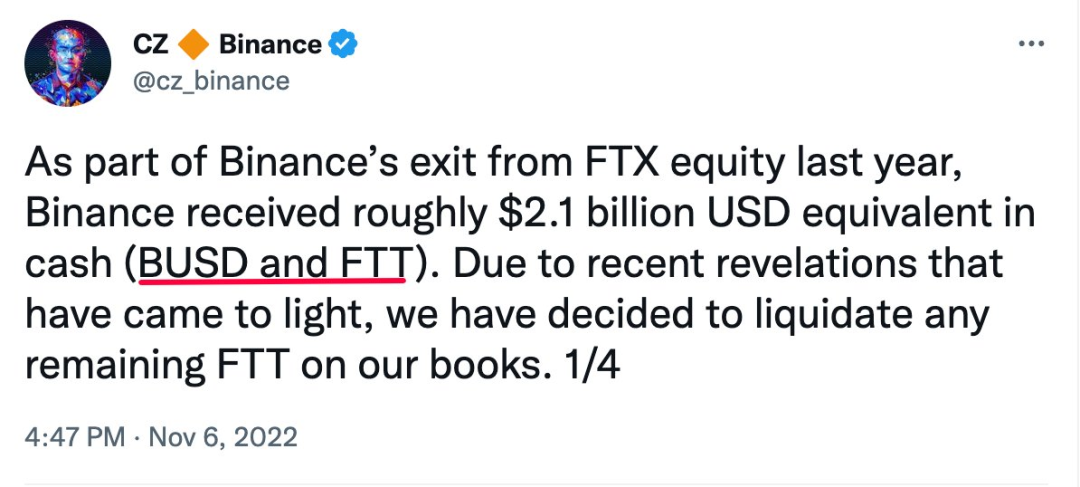Click "Binance" in the display name
The height and width of the screenshot is (487, 1080).
coord(270,45)
